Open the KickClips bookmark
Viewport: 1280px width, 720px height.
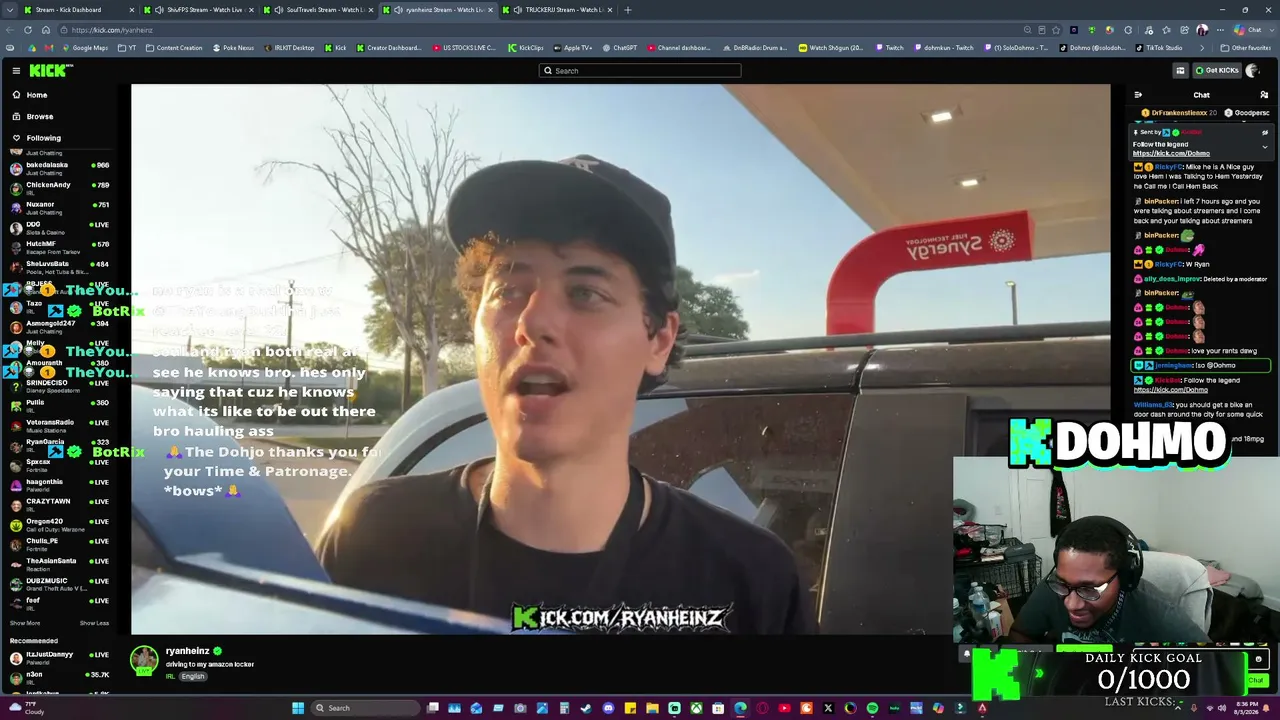click(x=525, y=48)
